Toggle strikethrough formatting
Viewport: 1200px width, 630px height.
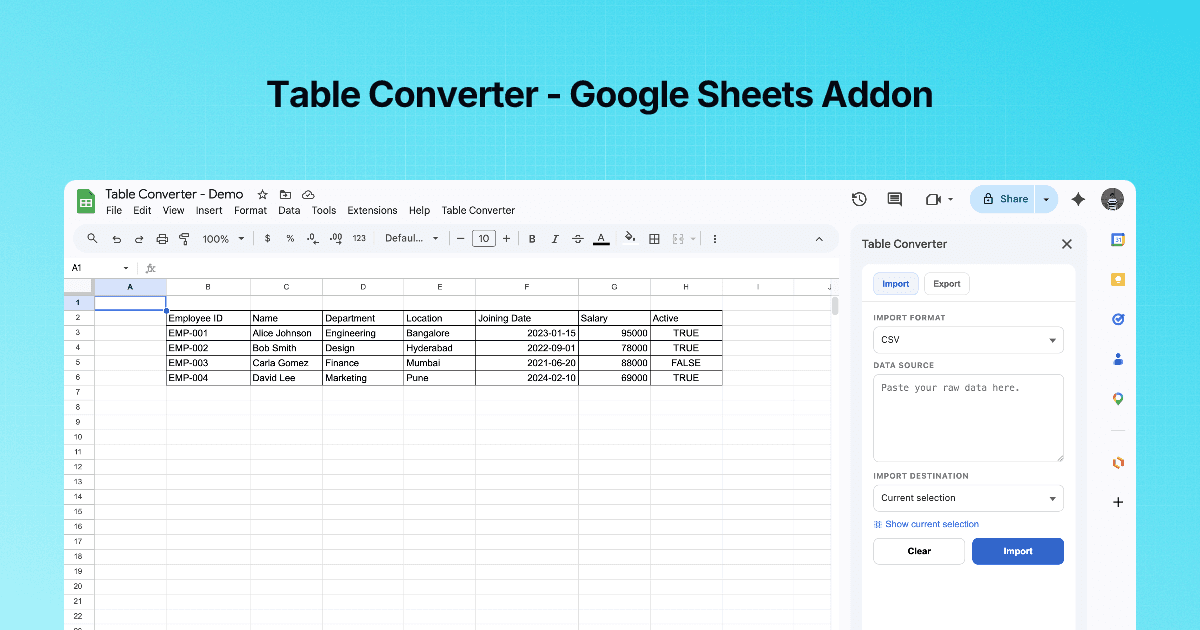578,239
